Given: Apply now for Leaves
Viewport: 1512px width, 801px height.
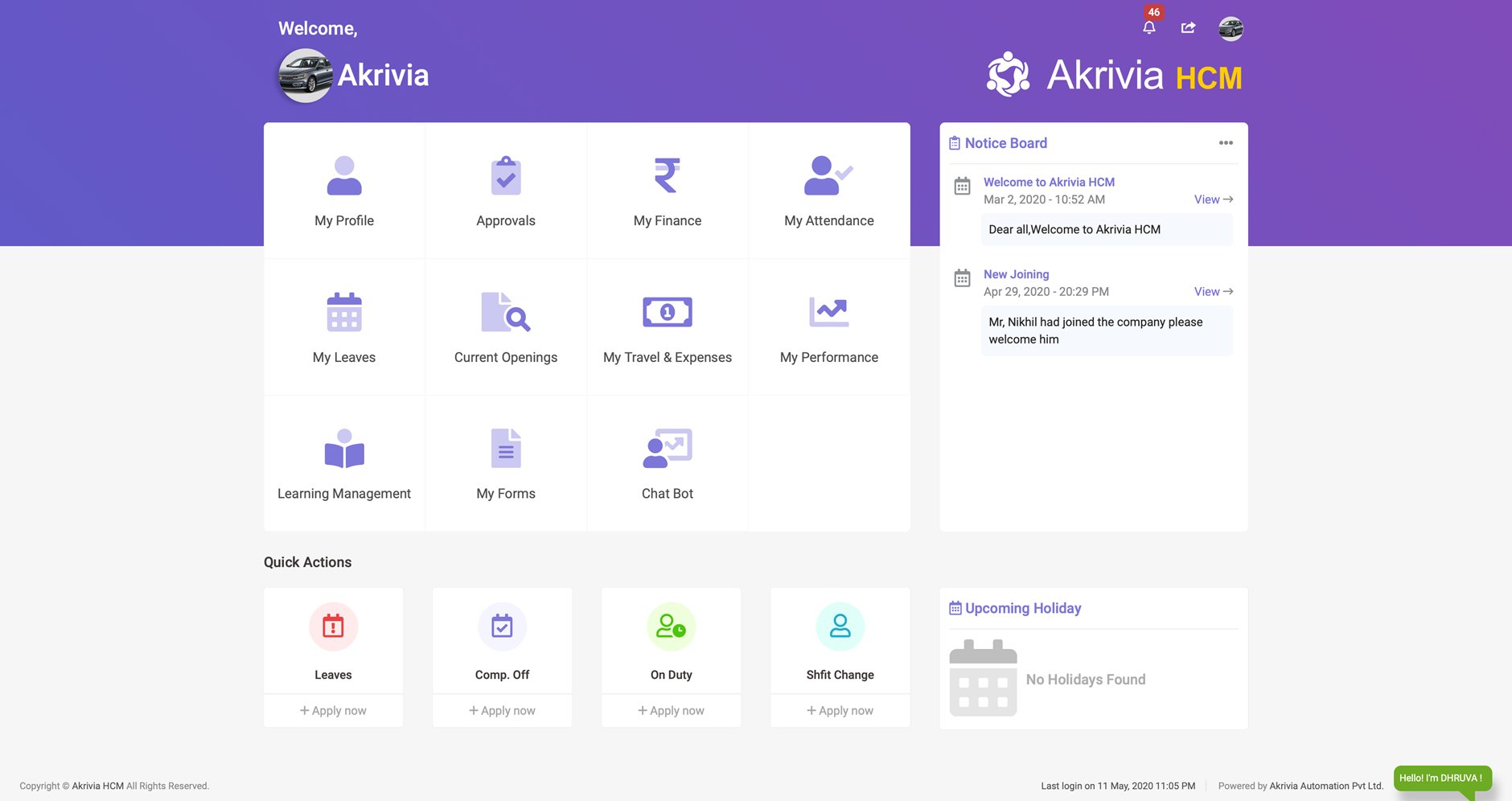Looking at the screenshot, I should pyautogui.click(x=333, y=710).
